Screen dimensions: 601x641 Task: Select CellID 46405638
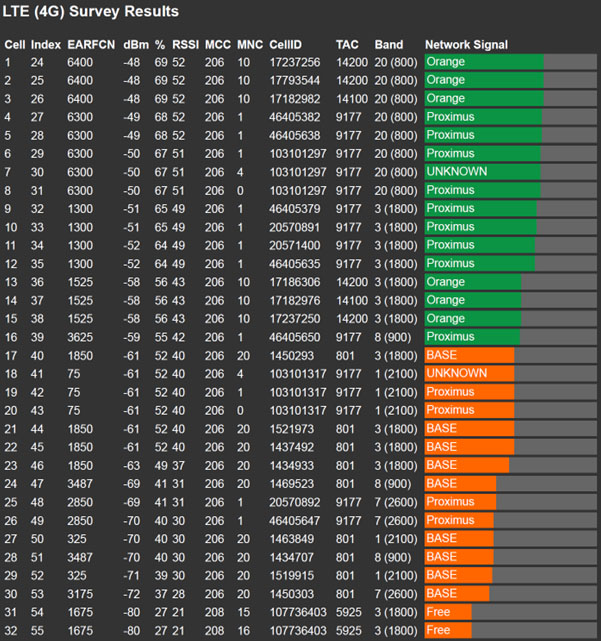295,136
